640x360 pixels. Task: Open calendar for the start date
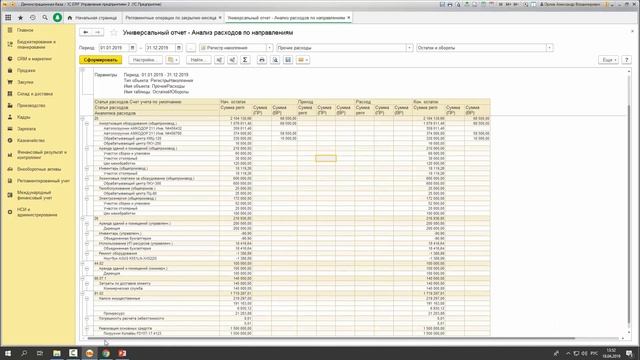(x=132, y=48)
